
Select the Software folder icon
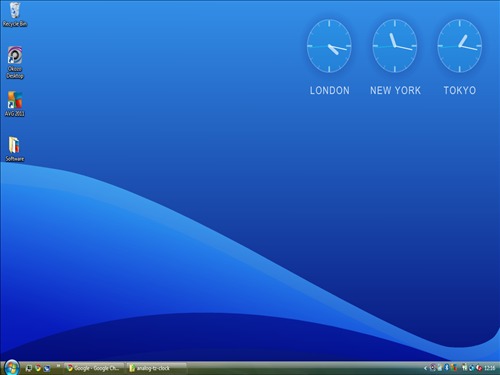pyautogui.click(x=15, y=149)
